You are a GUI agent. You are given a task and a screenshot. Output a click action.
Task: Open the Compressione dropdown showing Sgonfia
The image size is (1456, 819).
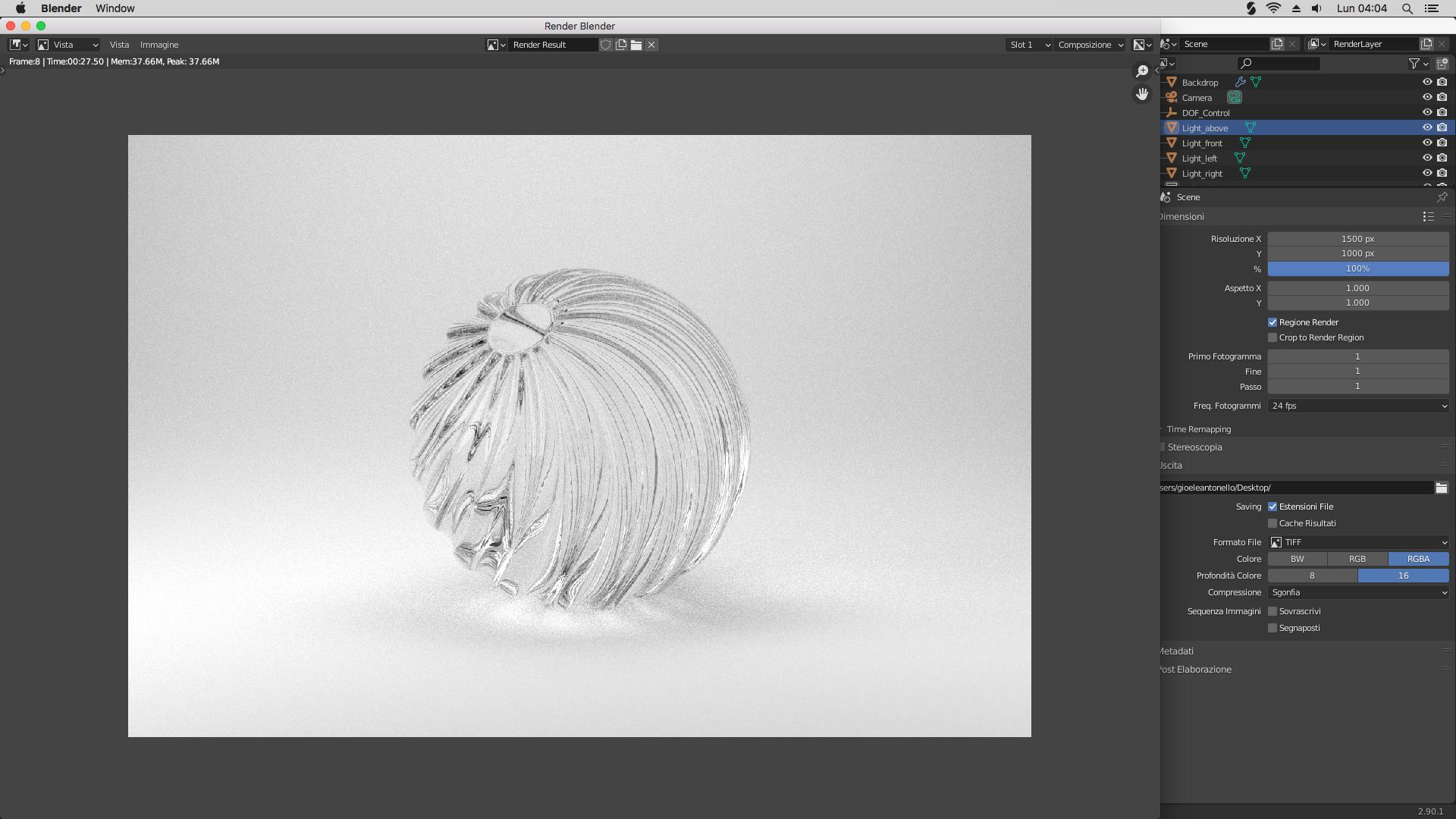coord(1357,592)
